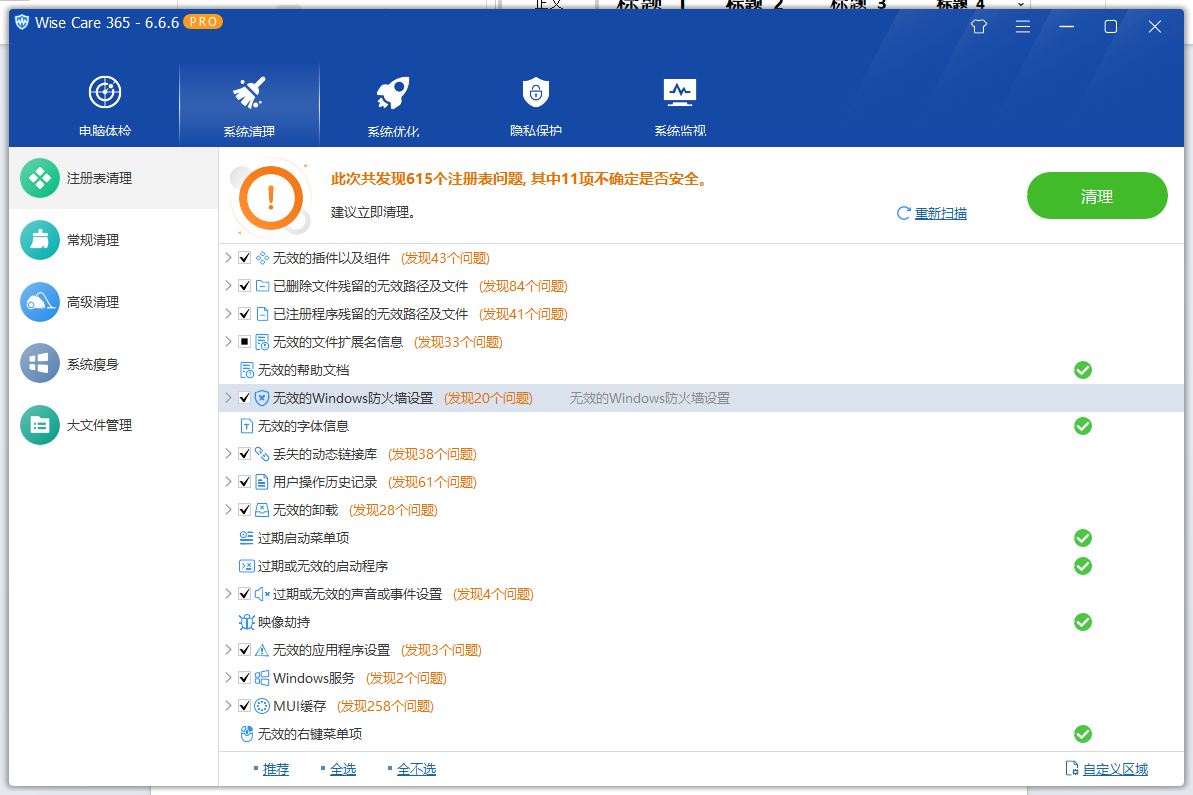Select the (发现43个问题) count text
This screenshot has width=1193, height=795.
point(445,258)
